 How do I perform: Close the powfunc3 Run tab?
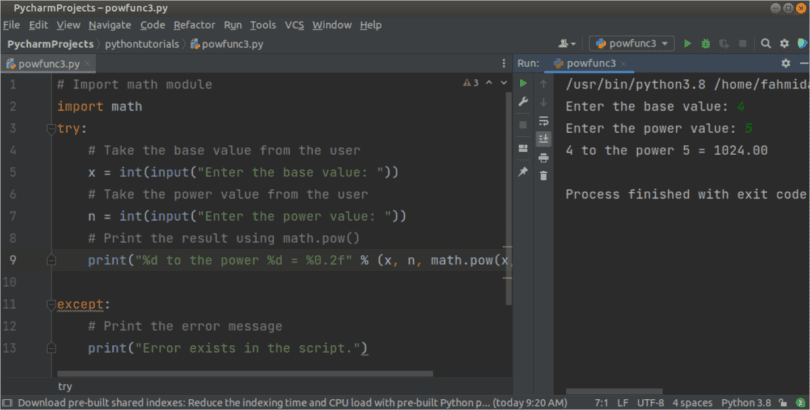tap(624, 64)
